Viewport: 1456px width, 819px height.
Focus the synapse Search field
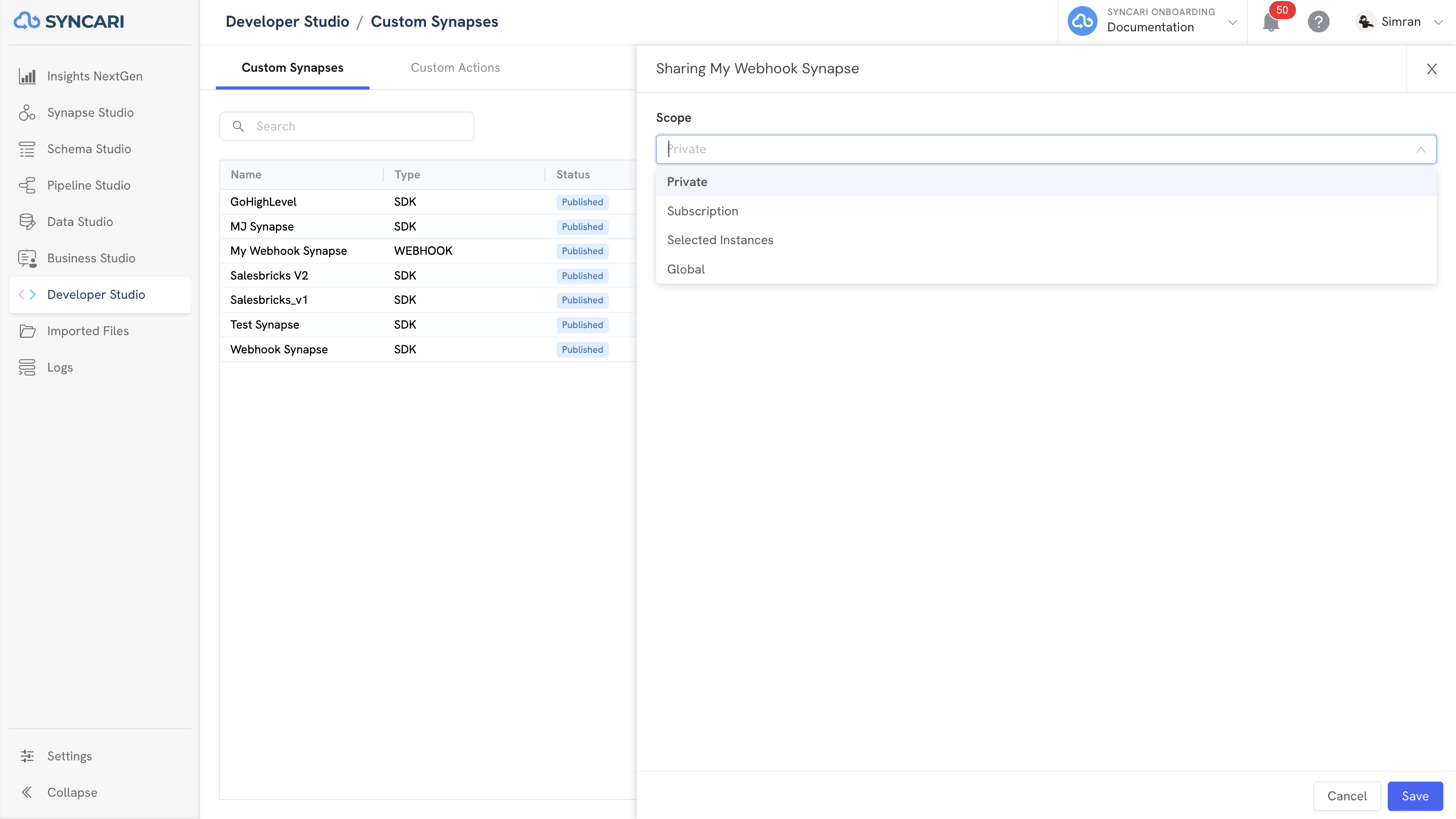[x=346, y=126]
